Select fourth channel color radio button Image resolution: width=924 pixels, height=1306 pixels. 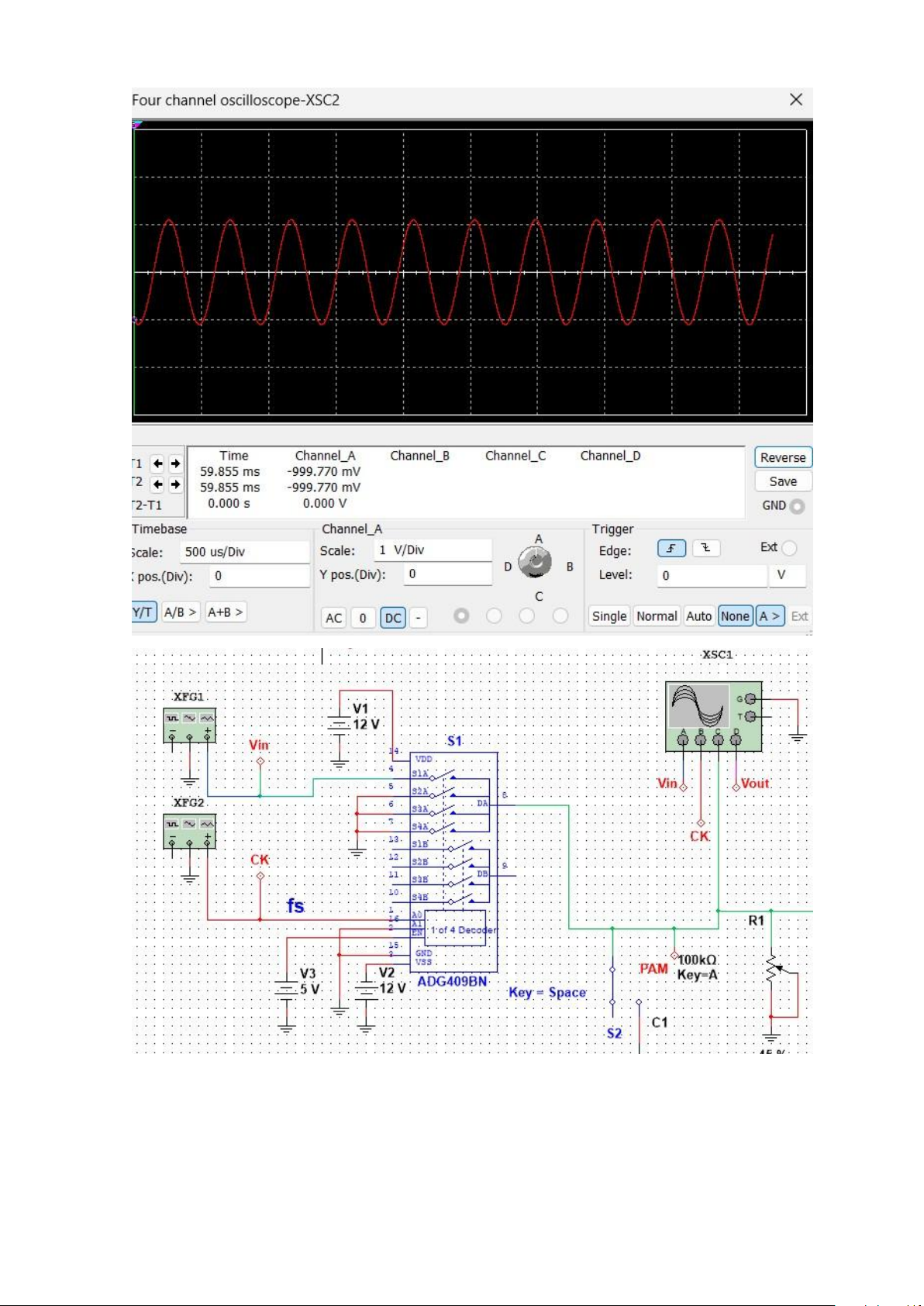[560, 615]
